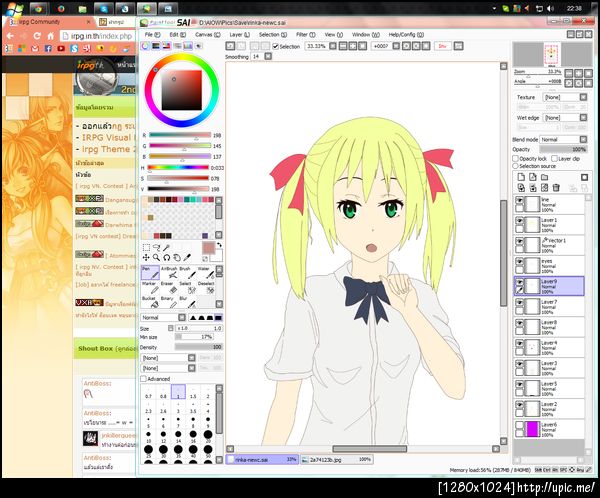Viewport: 600px width, 498px height.
Task: Open the zoom percentage dropdown in toolbar
Action: [333, 46]
